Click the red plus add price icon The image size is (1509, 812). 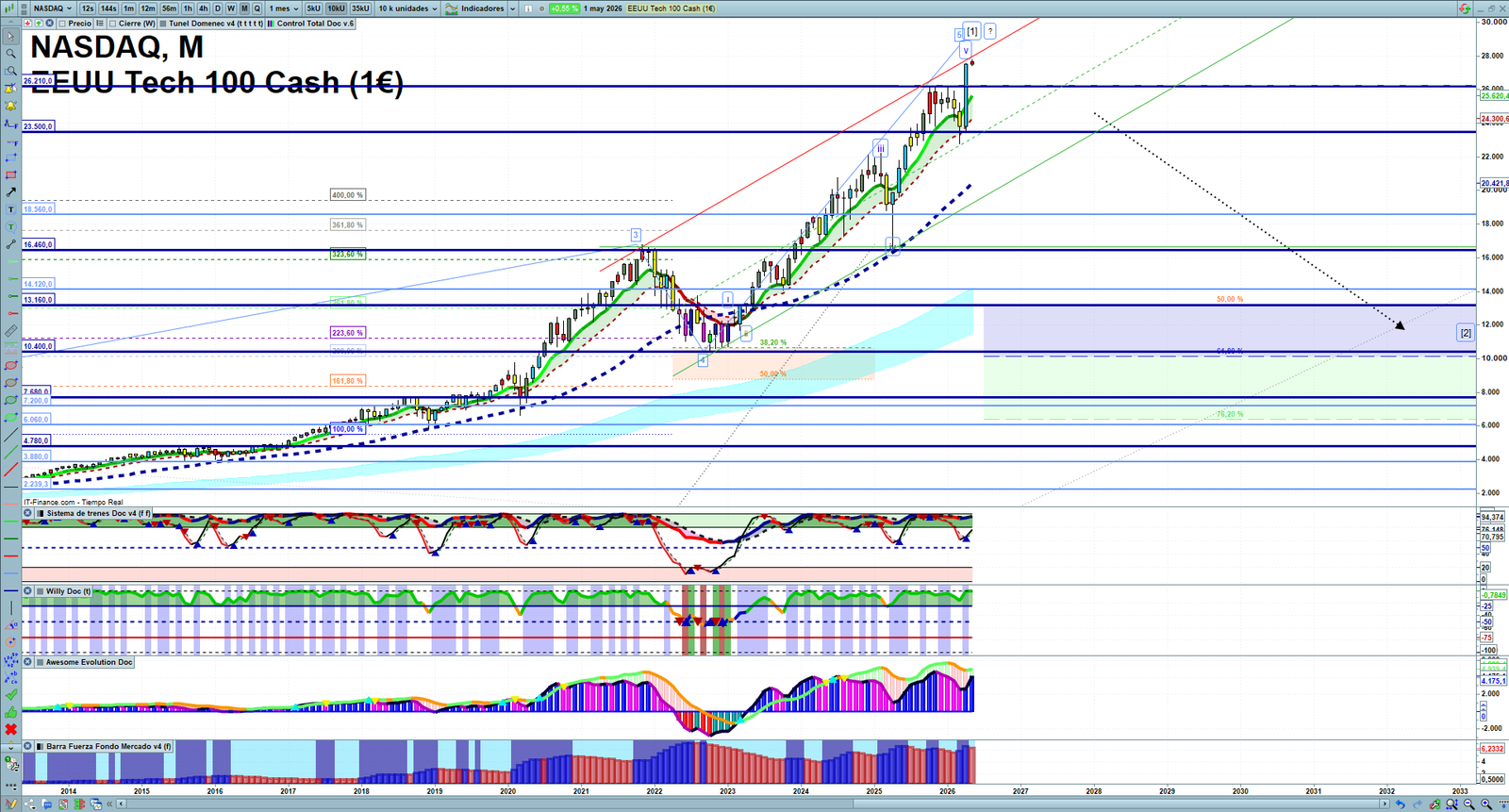[27, 24]
